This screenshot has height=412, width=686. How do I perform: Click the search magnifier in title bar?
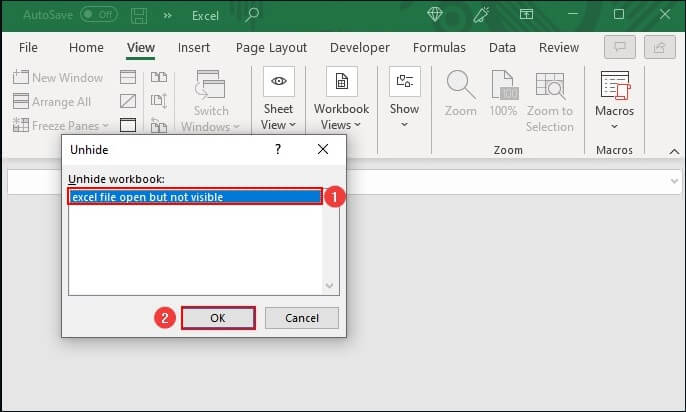pos(252,15)
